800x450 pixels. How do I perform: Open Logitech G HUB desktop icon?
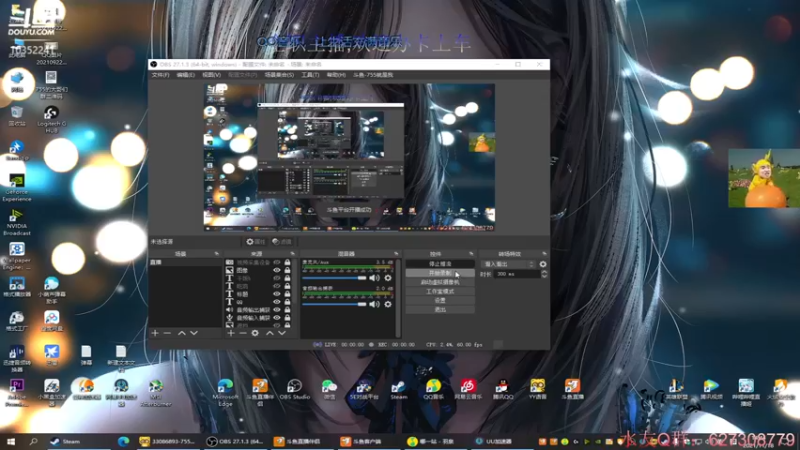tap(51, 119)
